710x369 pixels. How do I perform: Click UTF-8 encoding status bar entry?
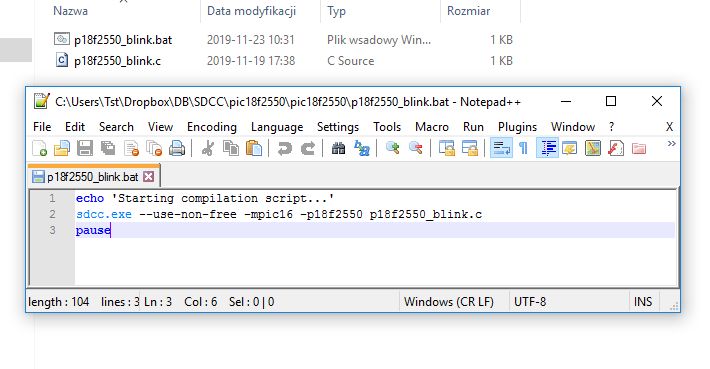pos(530,302)
